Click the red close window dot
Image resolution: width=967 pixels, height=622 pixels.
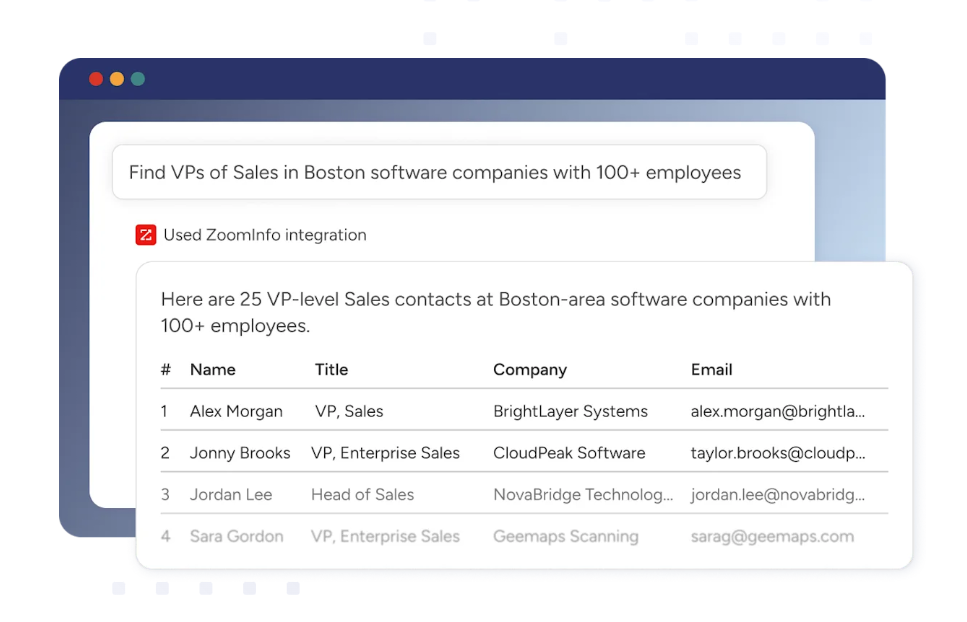point(96,79)
